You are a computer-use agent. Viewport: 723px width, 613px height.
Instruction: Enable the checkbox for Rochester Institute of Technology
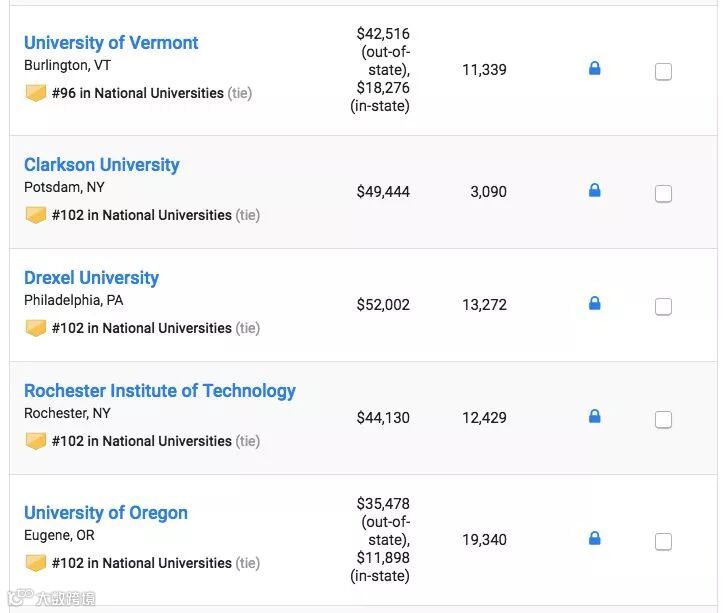(x=663, y=419)
